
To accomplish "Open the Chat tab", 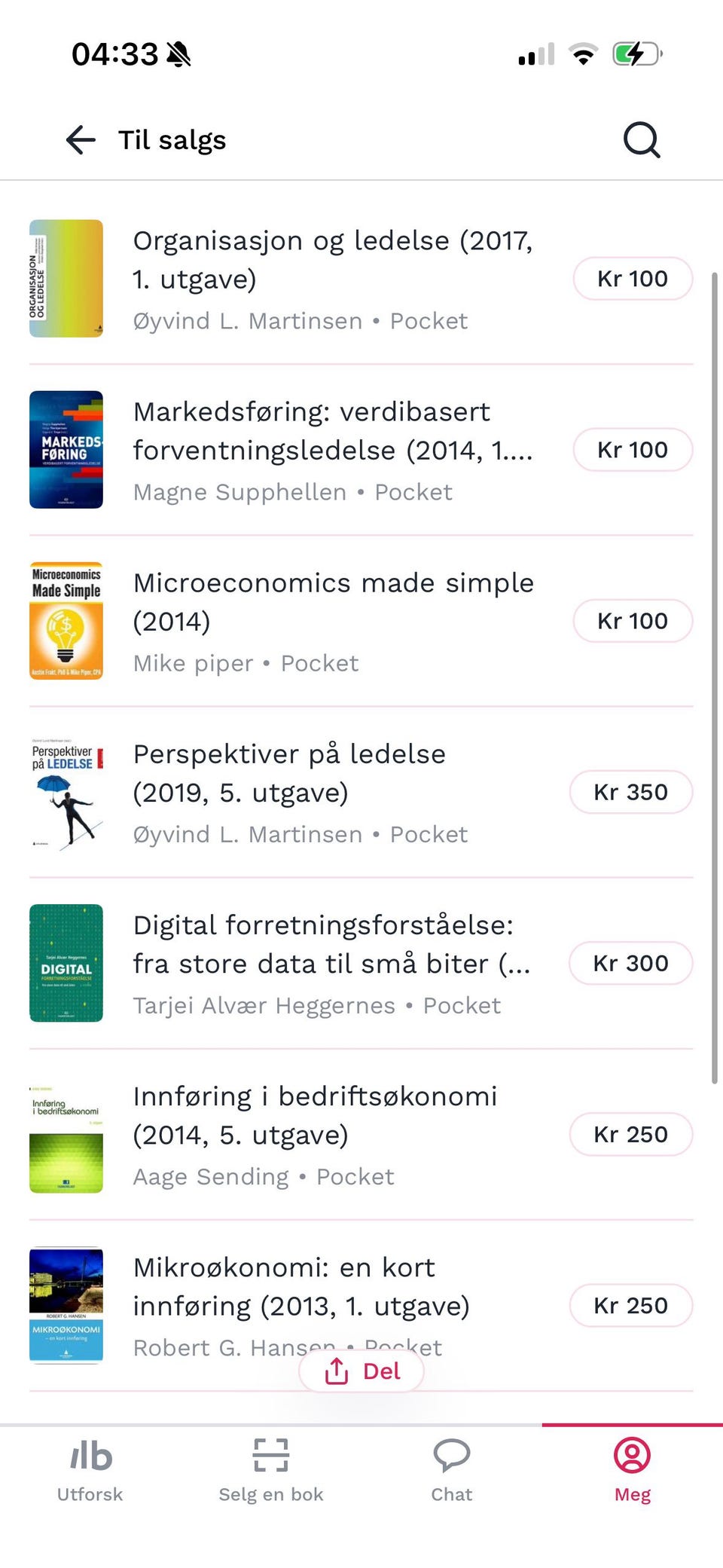I will click(451, 1469).
